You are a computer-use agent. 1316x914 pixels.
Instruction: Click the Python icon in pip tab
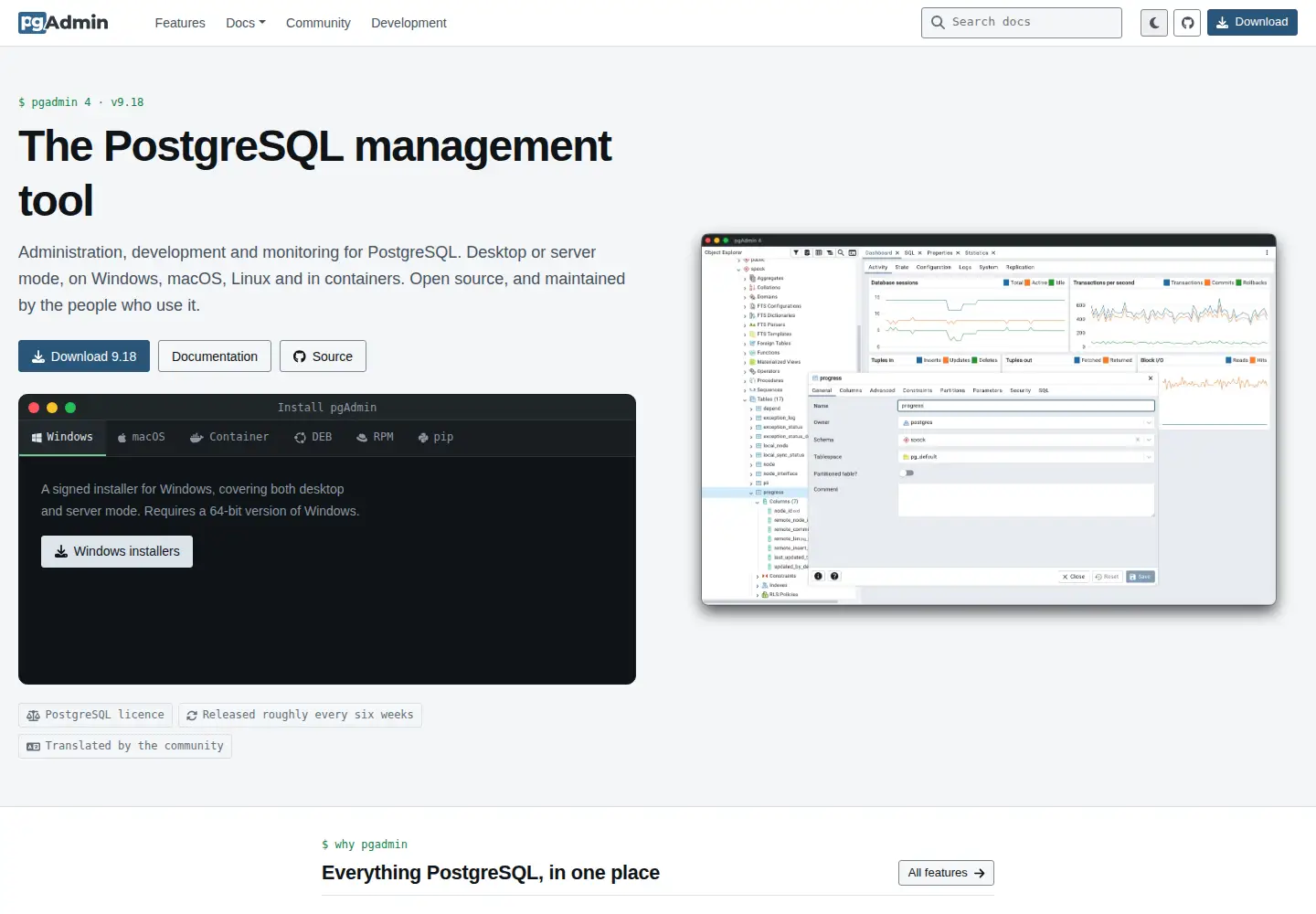(423, 438)
